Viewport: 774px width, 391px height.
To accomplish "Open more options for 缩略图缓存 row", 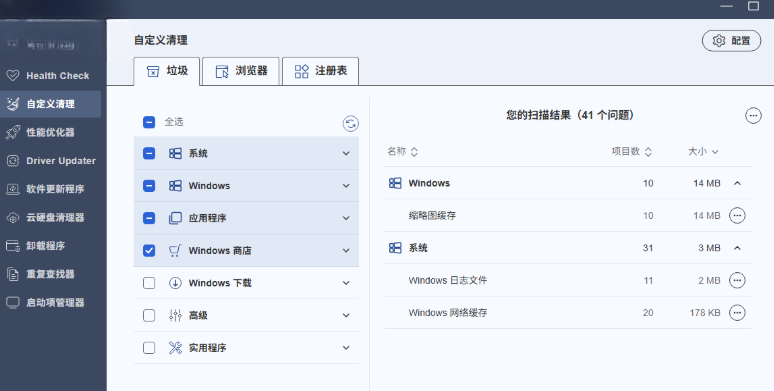I will point(737,215).
